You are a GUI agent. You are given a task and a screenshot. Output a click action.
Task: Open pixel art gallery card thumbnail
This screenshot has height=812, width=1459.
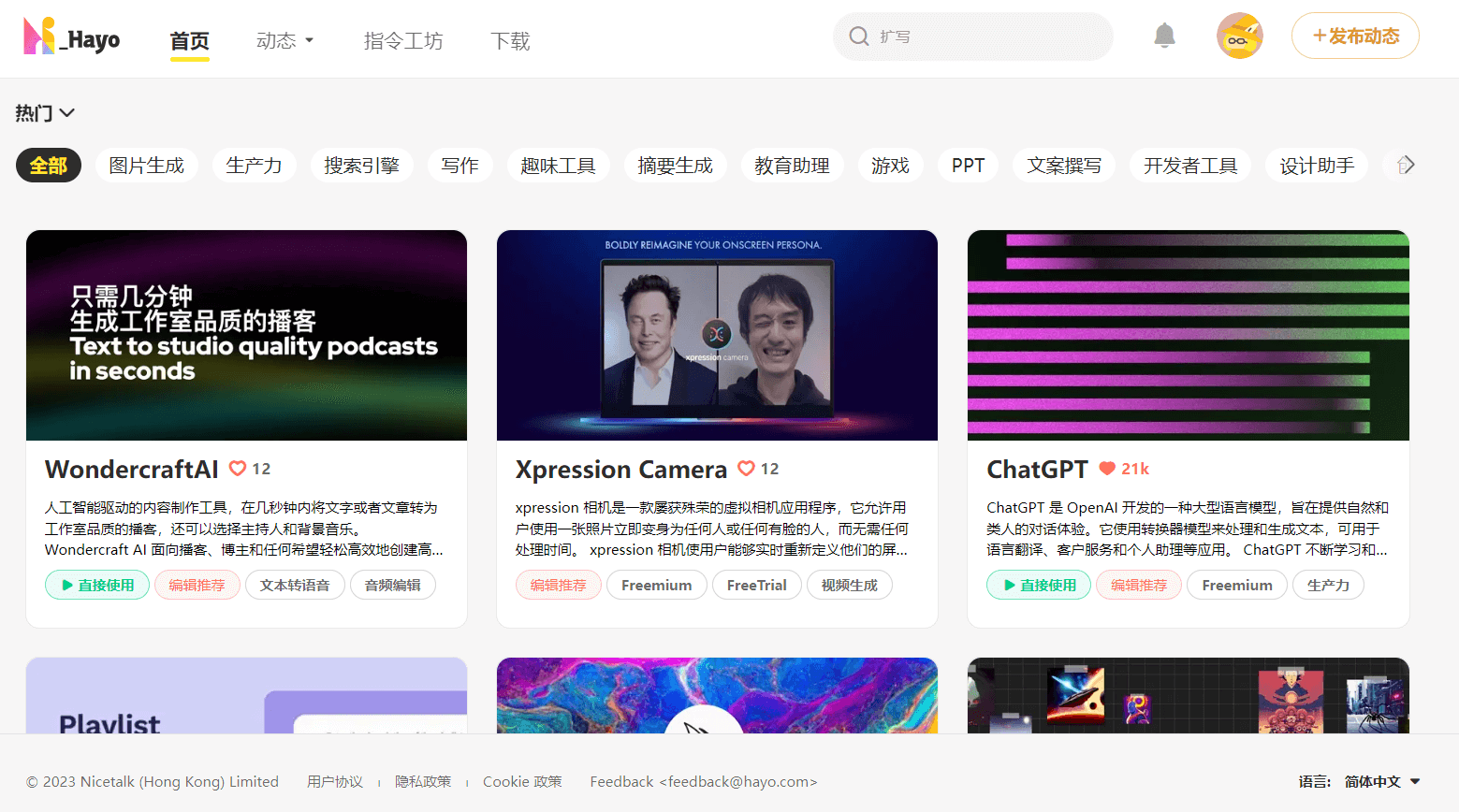(x=1189, y=695)
